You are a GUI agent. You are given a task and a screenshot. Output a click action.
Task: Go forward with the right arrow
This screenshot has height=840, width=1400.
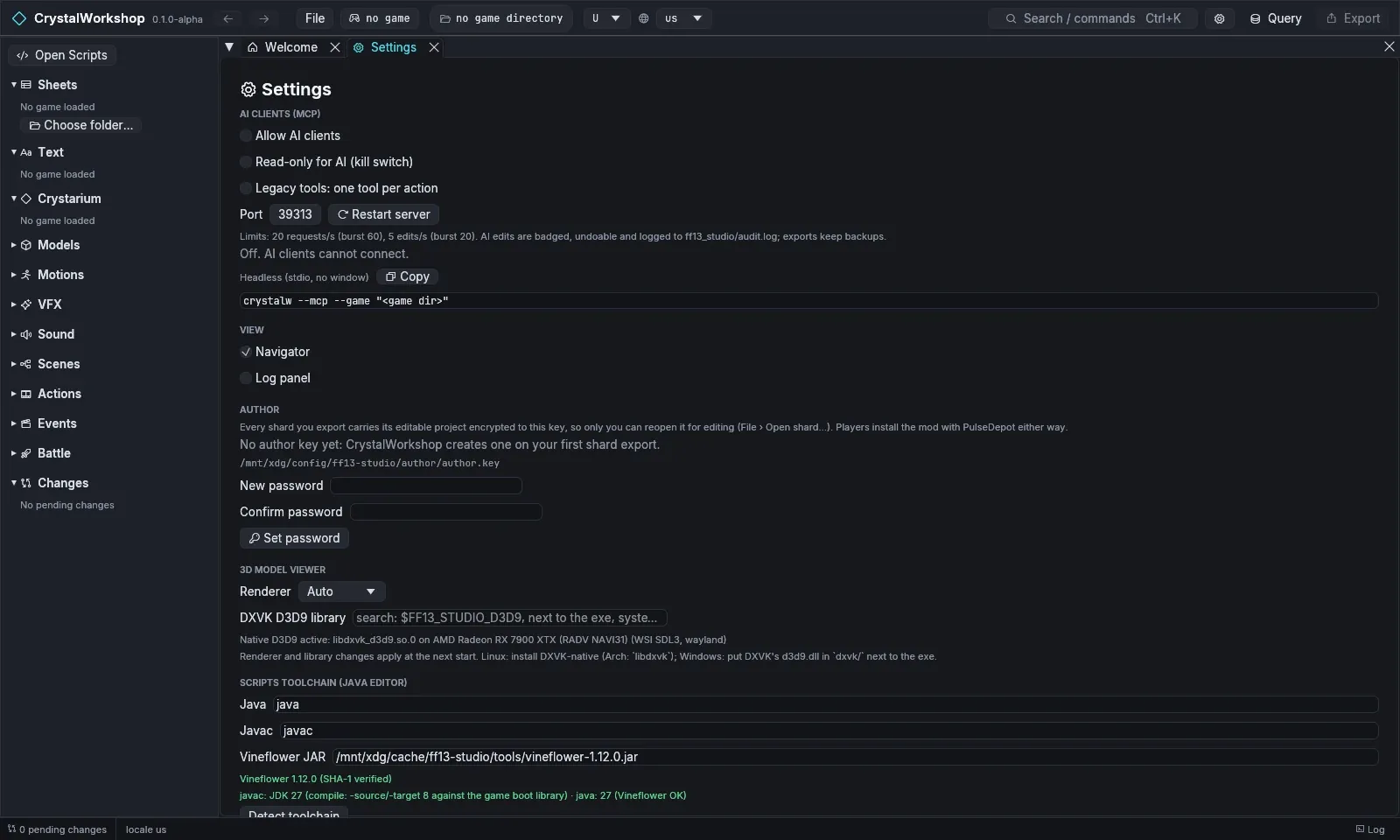pos(264,18)
